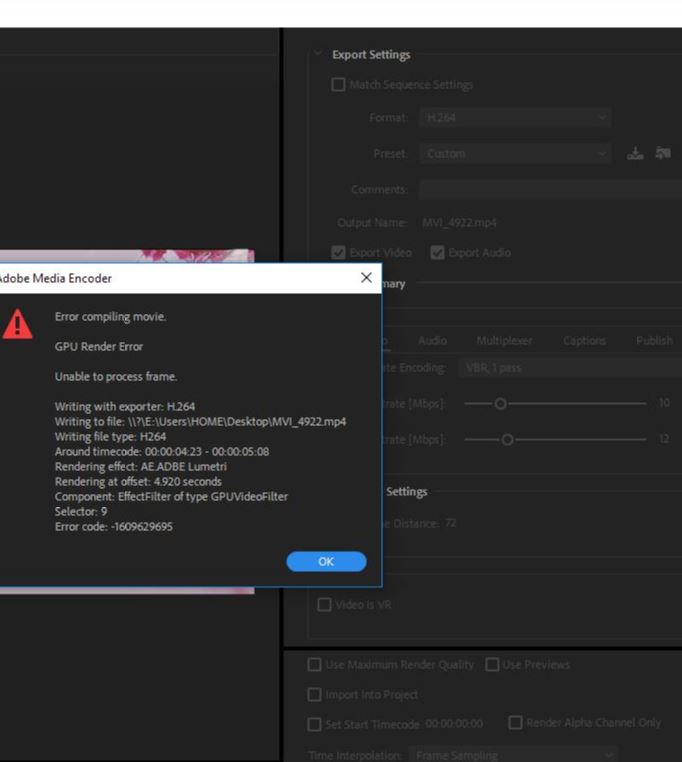Click the 'Rendering effect: AE.ADBE Lumetri' line
This screenshot has height=762, width=682.
[140, 467]
